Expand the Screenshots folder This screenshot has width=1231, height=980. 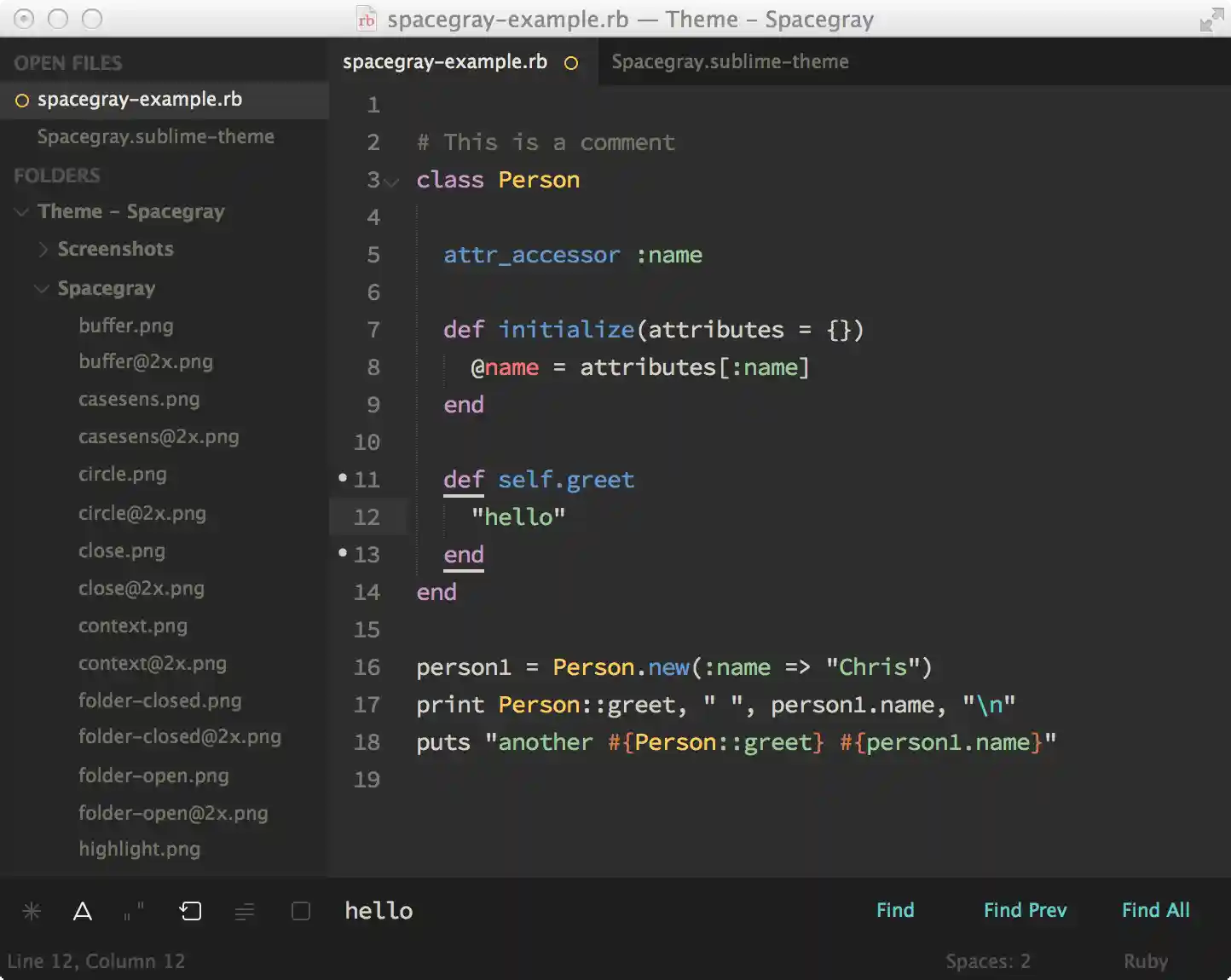pyautogui.click(x=43, y=250)
